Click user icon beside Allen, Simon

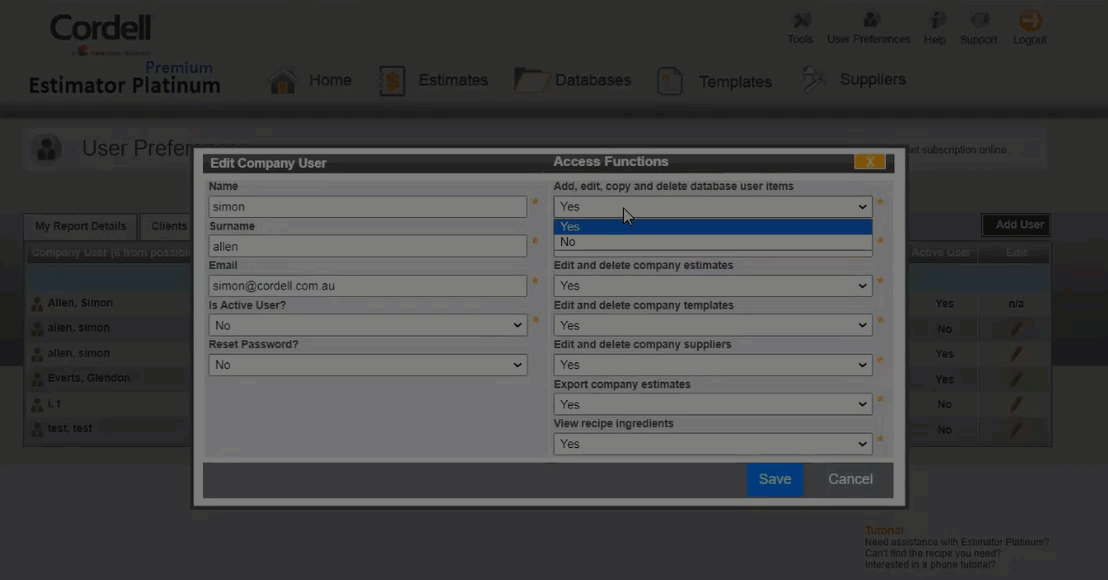pyautogui.click(x=37, y=303)
